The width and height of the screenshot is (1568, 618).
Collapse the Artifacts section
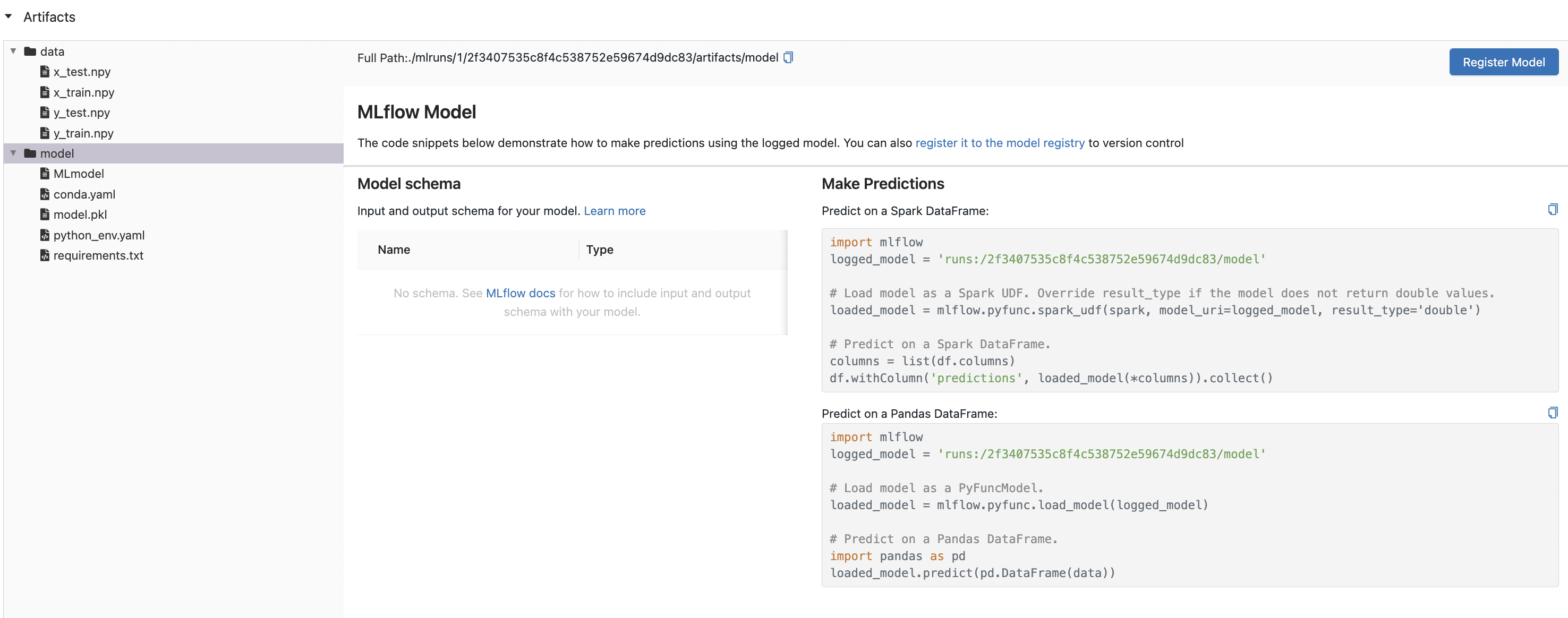[8, 16]
